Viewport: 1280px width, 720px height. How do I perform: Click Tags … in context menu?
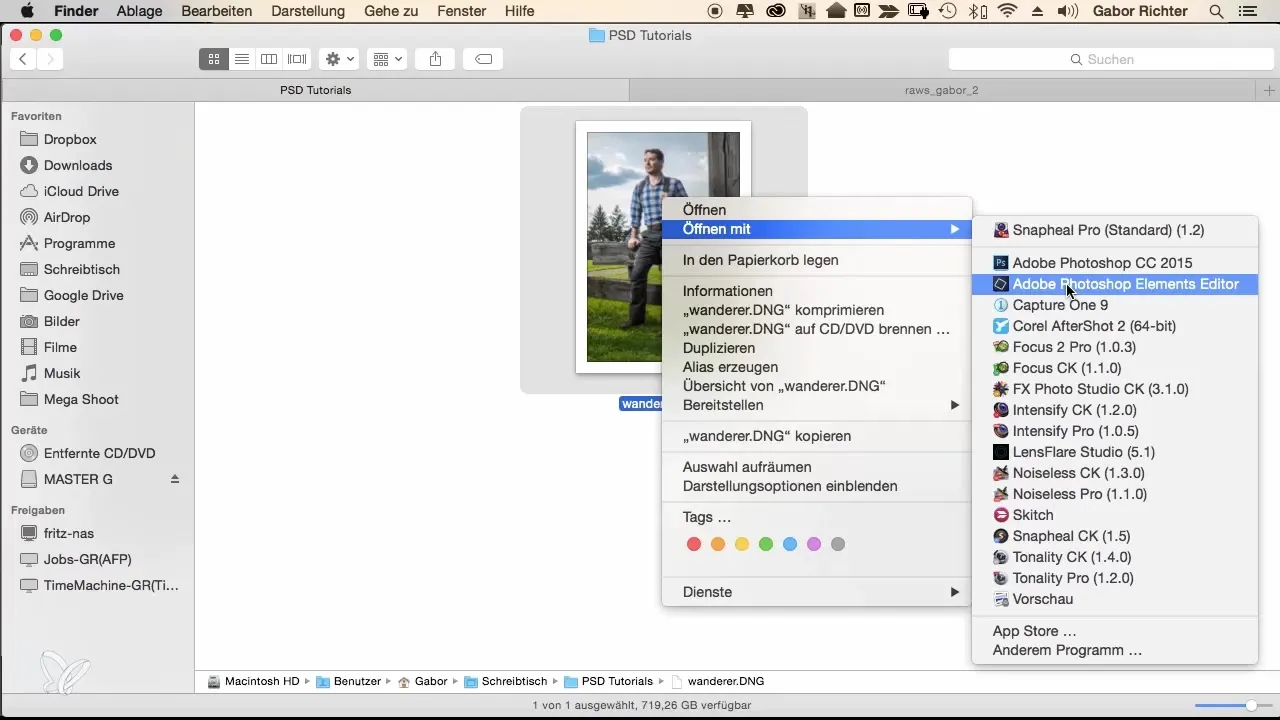707,517
